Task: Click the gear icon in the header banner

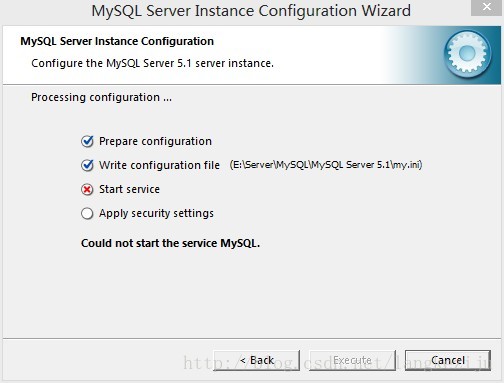Action: [x=467, y=53]
